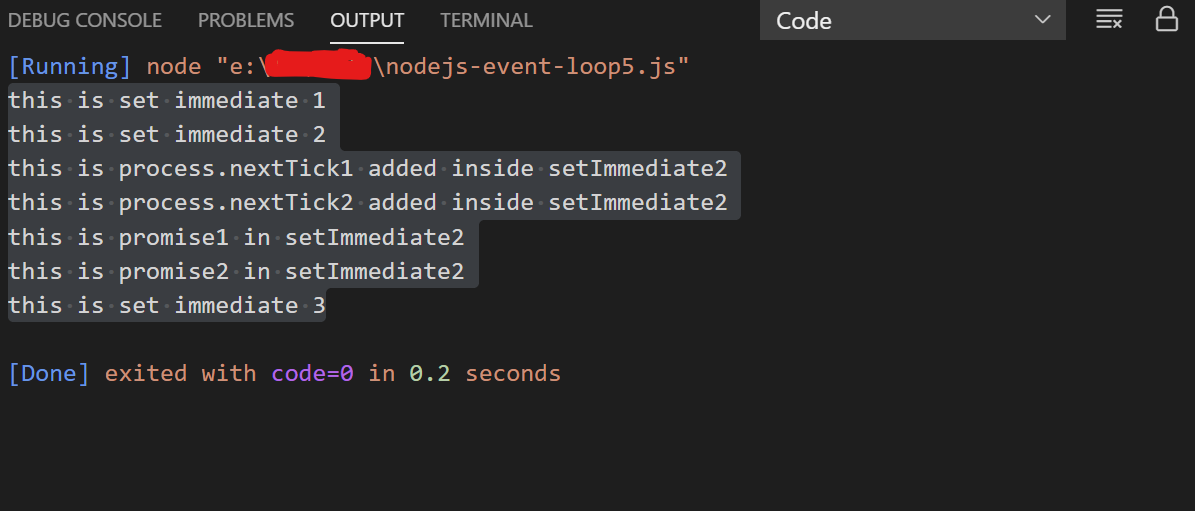Click the process.nextTick2 output line
Screen dimensions: 1195x511
[368, 203]
